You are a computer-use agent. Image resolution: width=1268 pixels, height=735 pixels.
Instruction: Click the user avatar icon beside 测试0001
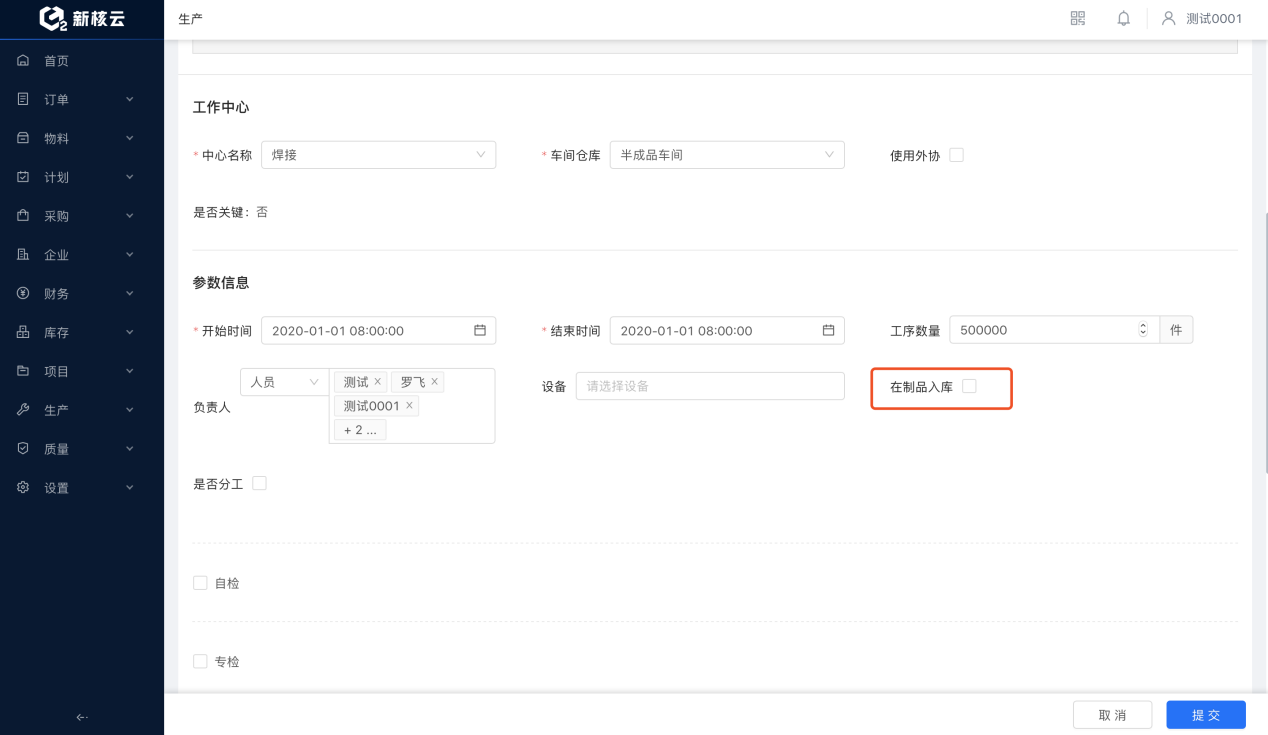click(1168, 18)
